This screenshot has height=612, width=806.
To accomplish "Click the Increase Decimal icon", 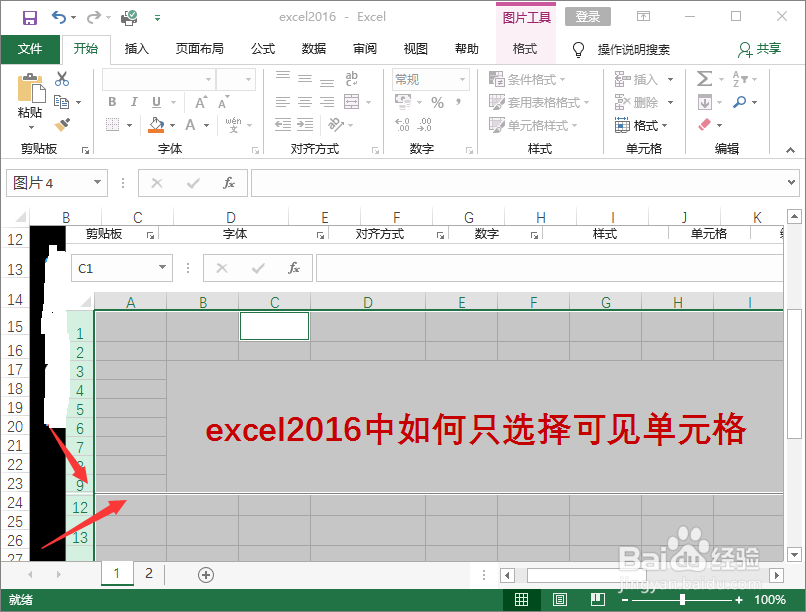I will tap(402, 124).
